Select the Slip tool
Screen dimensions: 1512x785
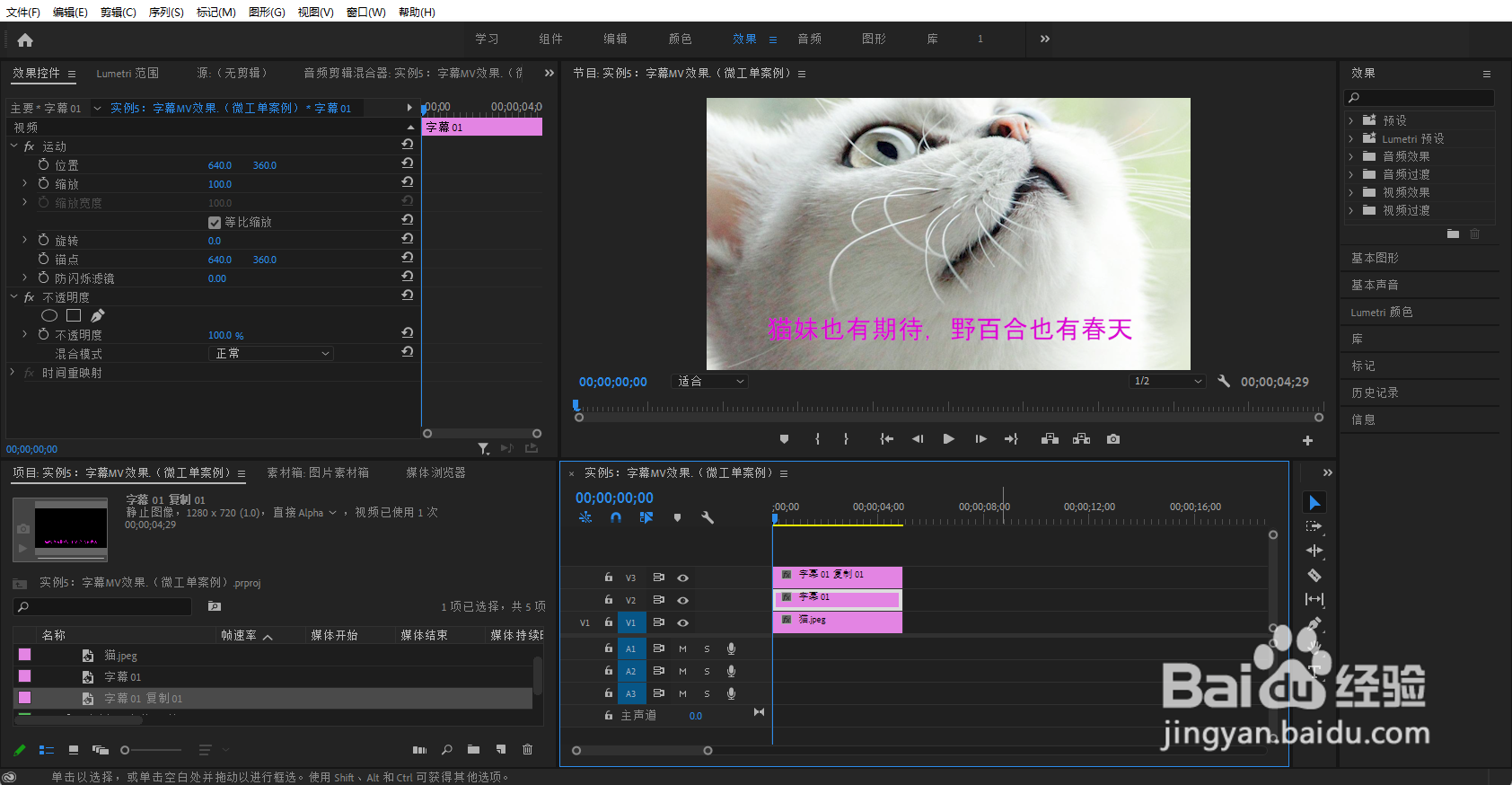(1314, 599)
